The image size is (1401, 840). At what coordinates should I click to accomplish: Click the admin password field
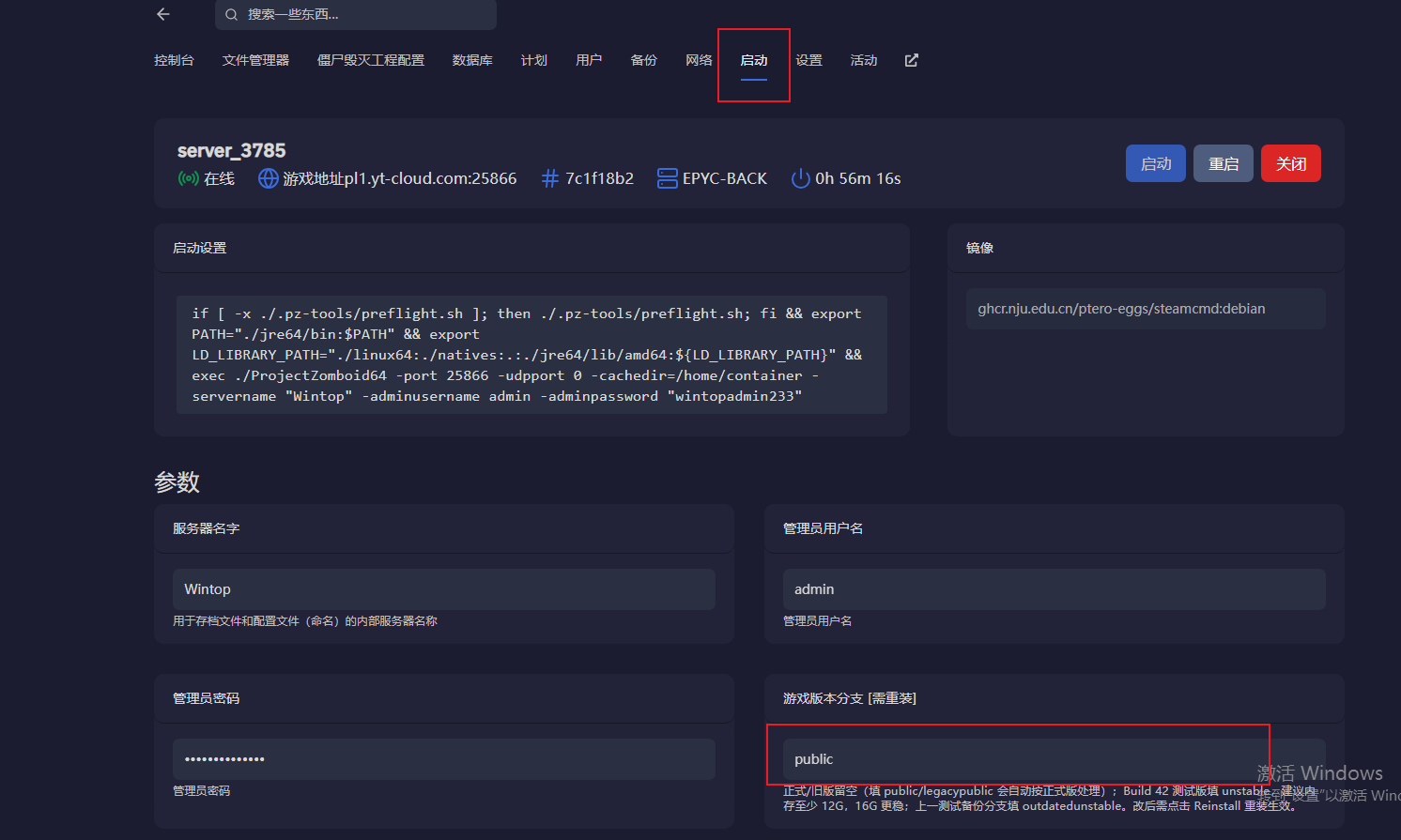[x=444, y=759]
